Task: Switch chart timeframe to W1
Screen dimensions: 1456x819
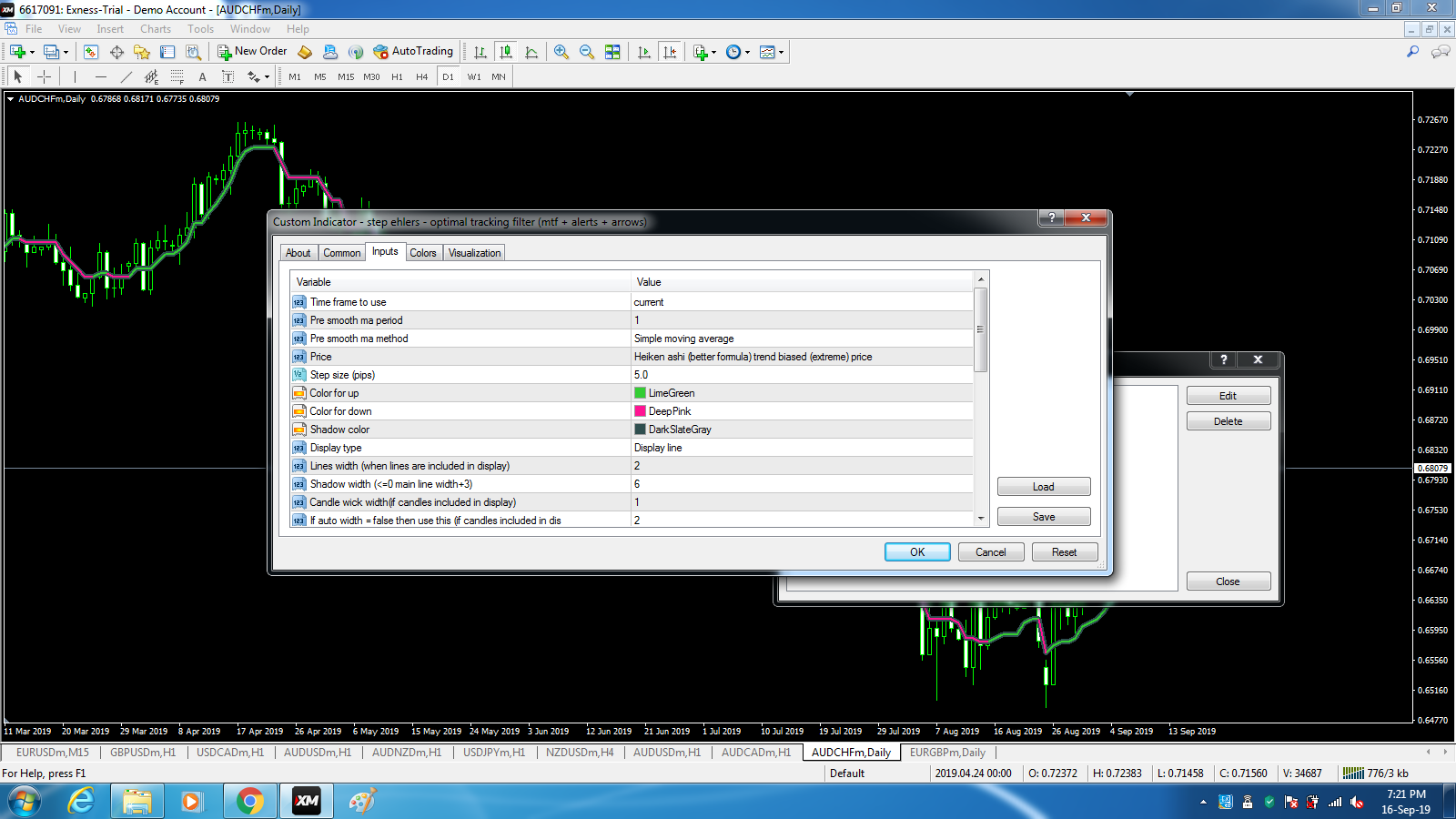Action: [x=474, y=76]
